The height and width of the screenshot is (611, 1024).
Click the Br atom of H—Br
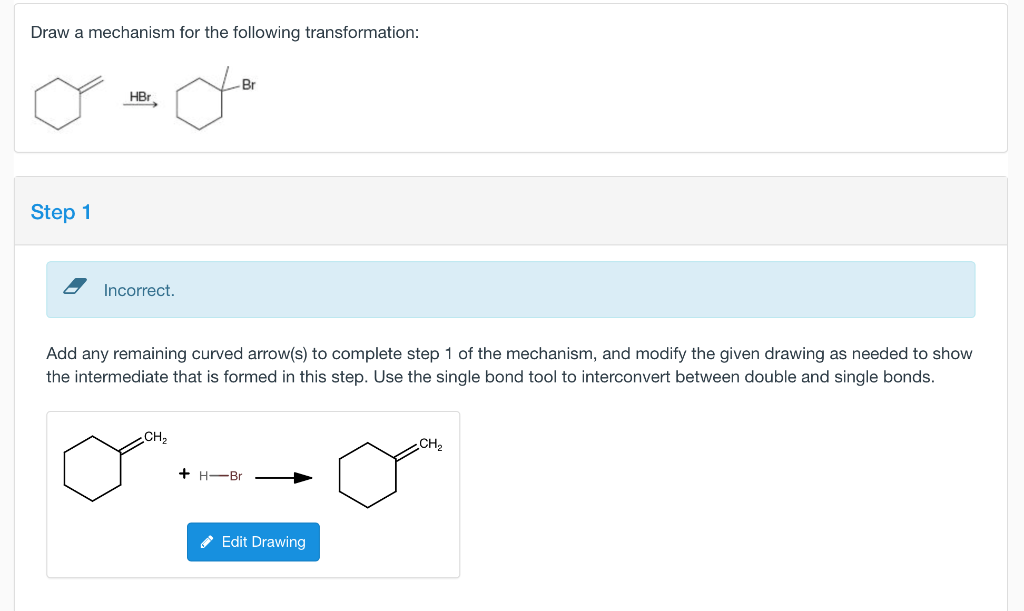coord(236,476)
